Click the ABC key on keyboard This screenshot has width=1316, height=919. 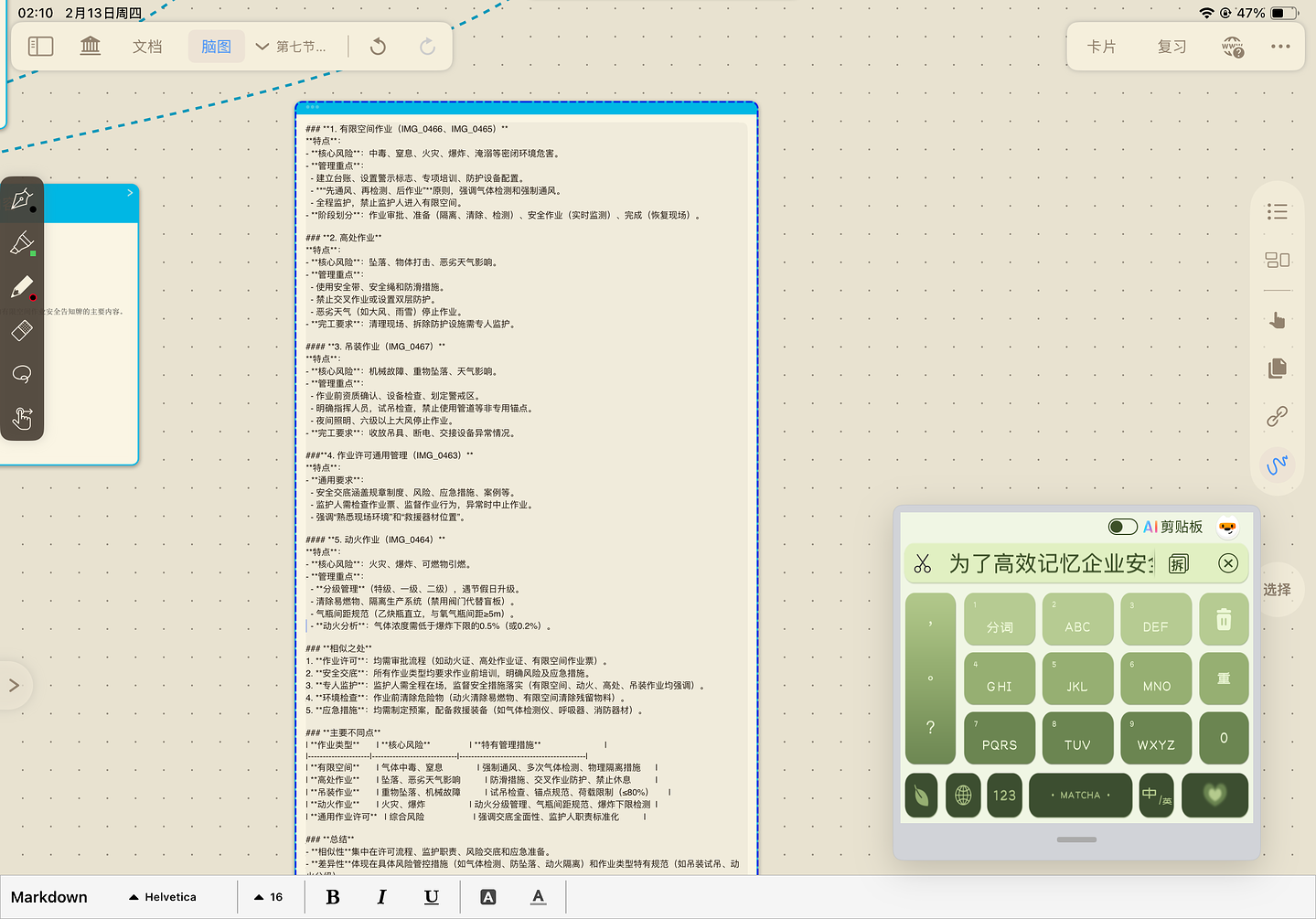1077,619
